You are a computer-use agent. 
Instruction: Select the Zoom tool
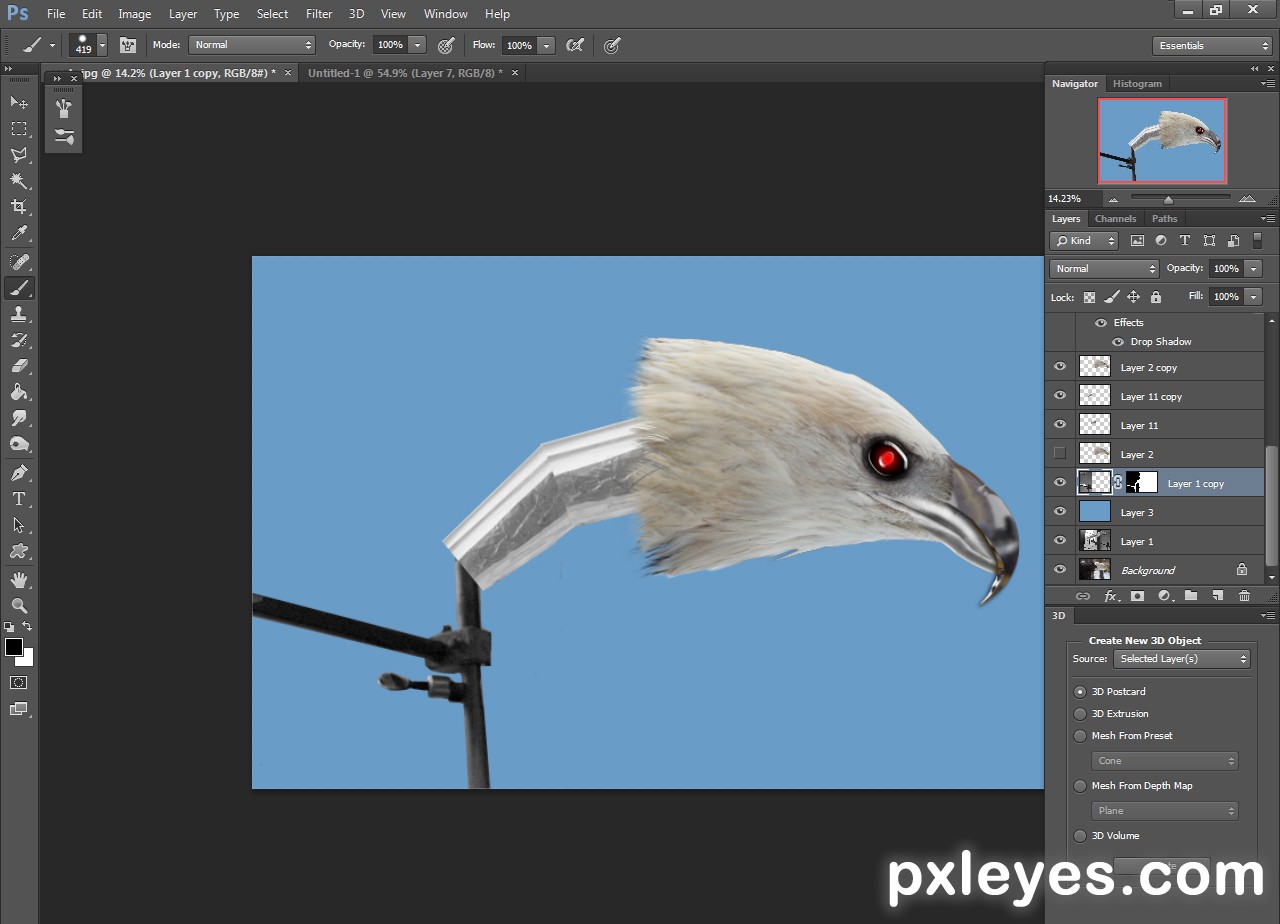tap(19, 605)
